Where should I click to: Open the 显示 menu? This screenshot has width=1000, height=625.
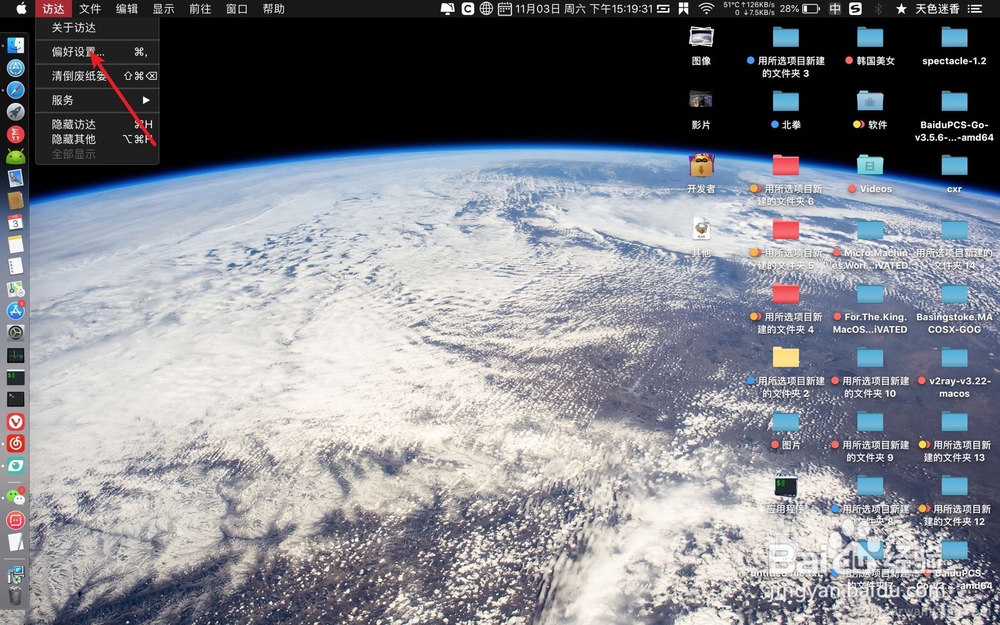point(163,8)
